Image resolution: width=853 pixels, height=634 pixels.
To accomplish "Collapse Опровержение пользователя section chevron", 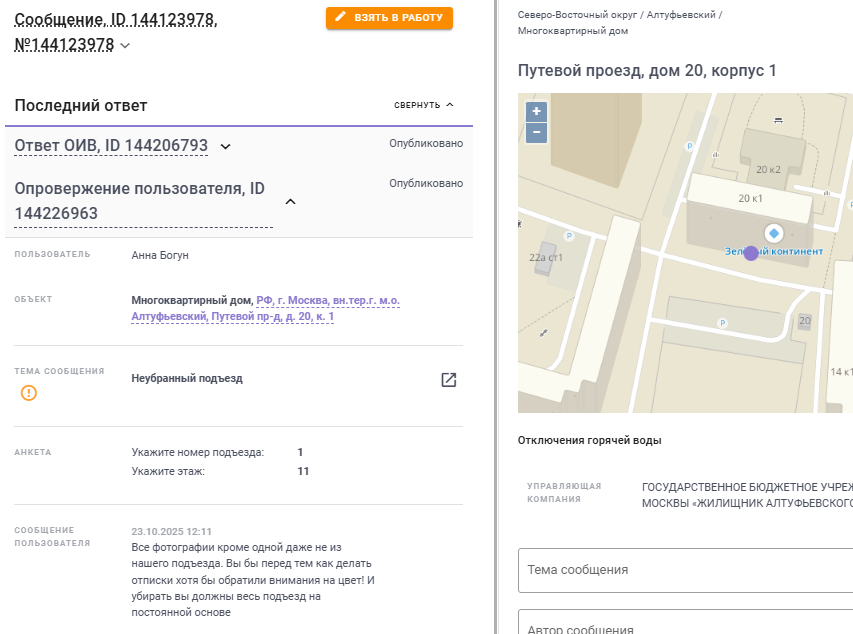I will coord(290,202).
